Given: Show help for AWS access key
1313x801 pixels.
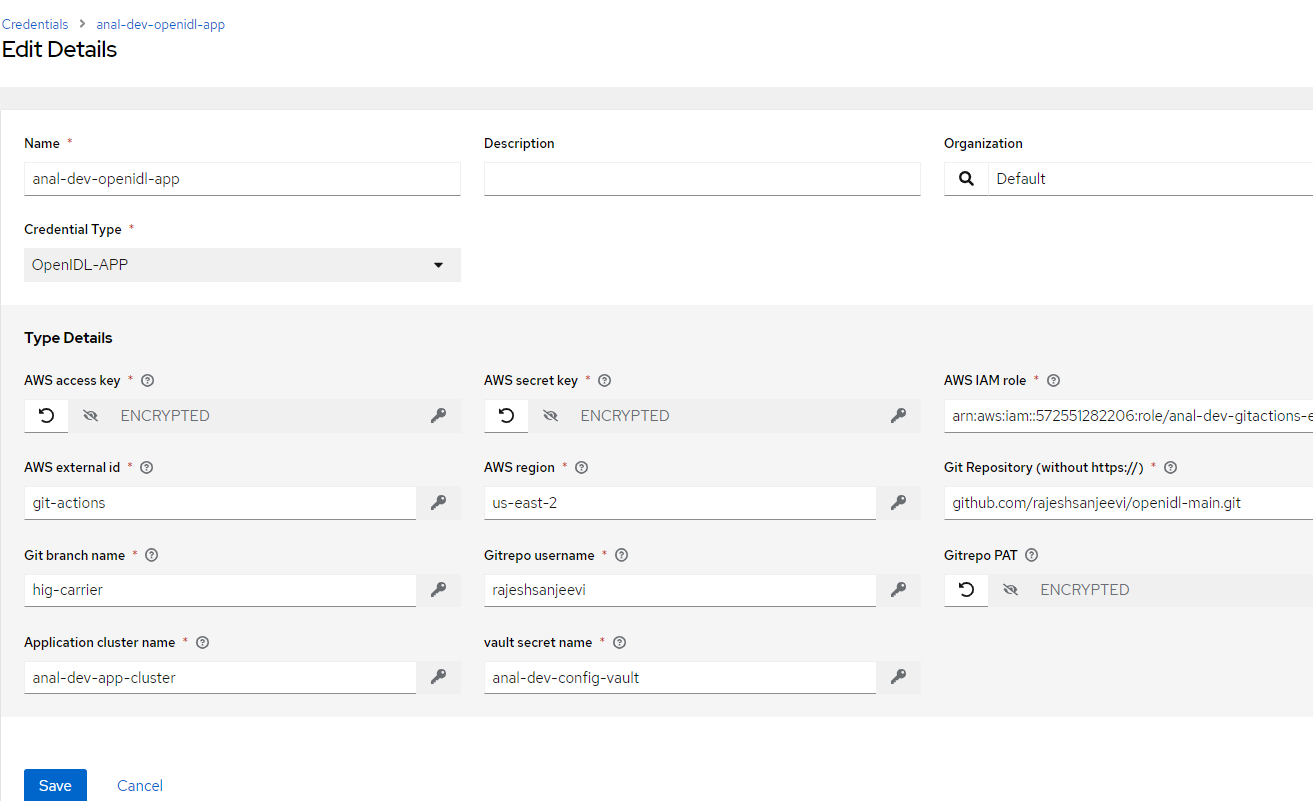Looking at the screenshot, I should point(148,381).
